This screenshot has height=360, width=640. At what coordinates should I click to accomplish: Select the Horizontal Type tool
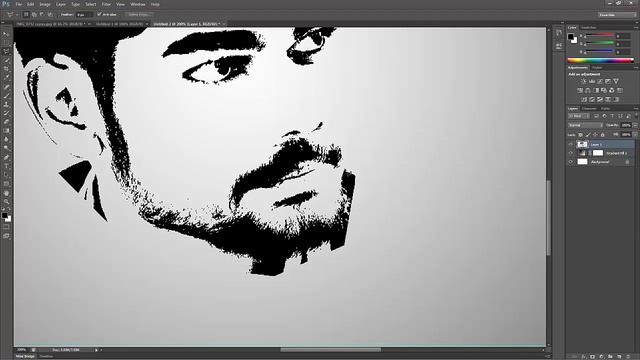tap(6, 166)
